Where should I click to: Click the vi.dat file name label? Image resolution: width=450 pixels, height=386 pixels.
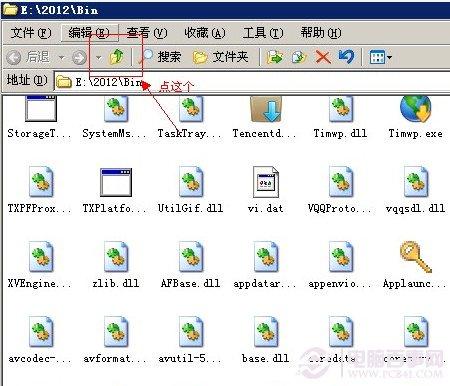(x=265, y=209)
